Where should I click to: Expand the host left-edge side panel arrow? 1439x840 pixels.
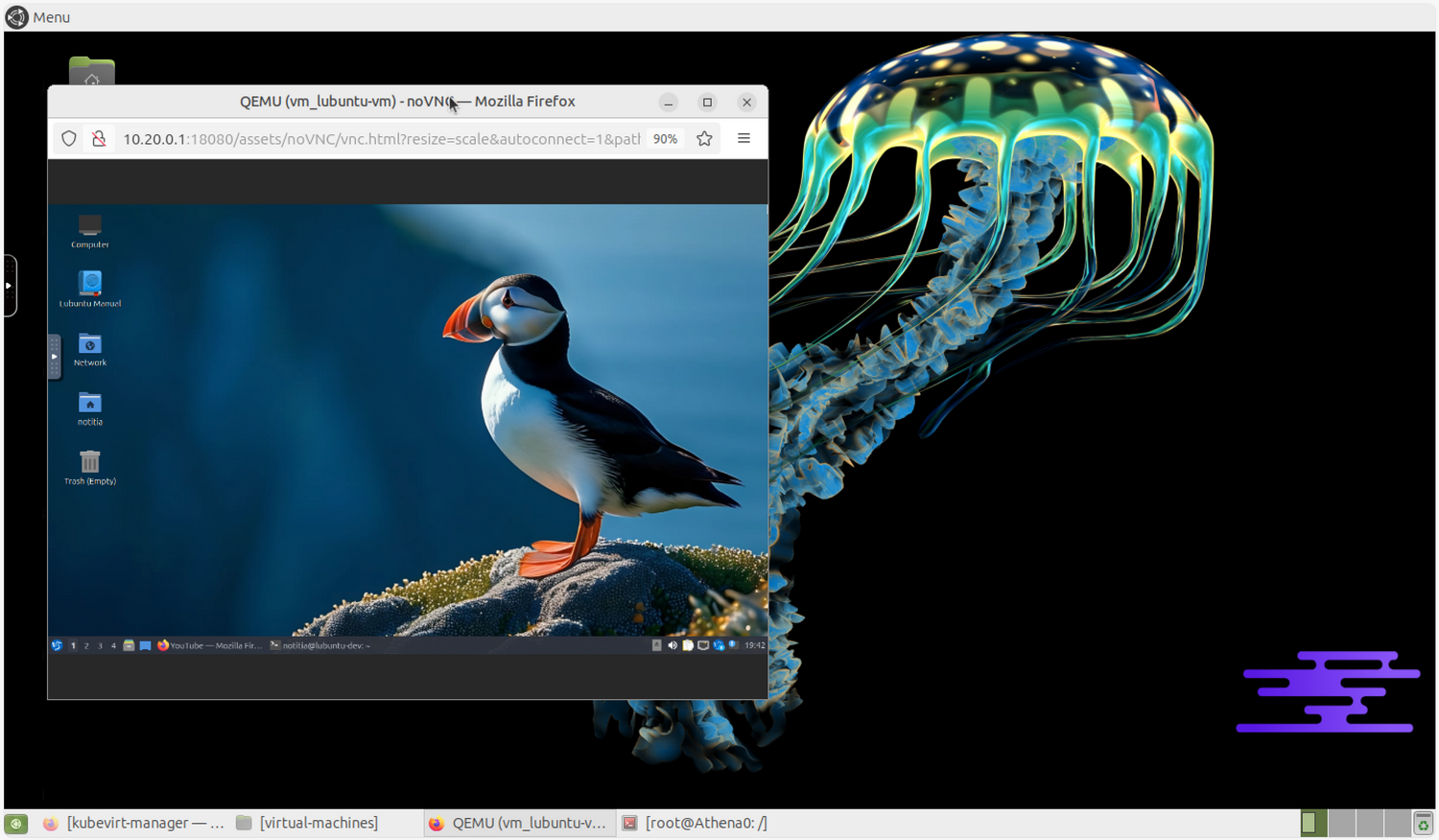coord(9,286)
